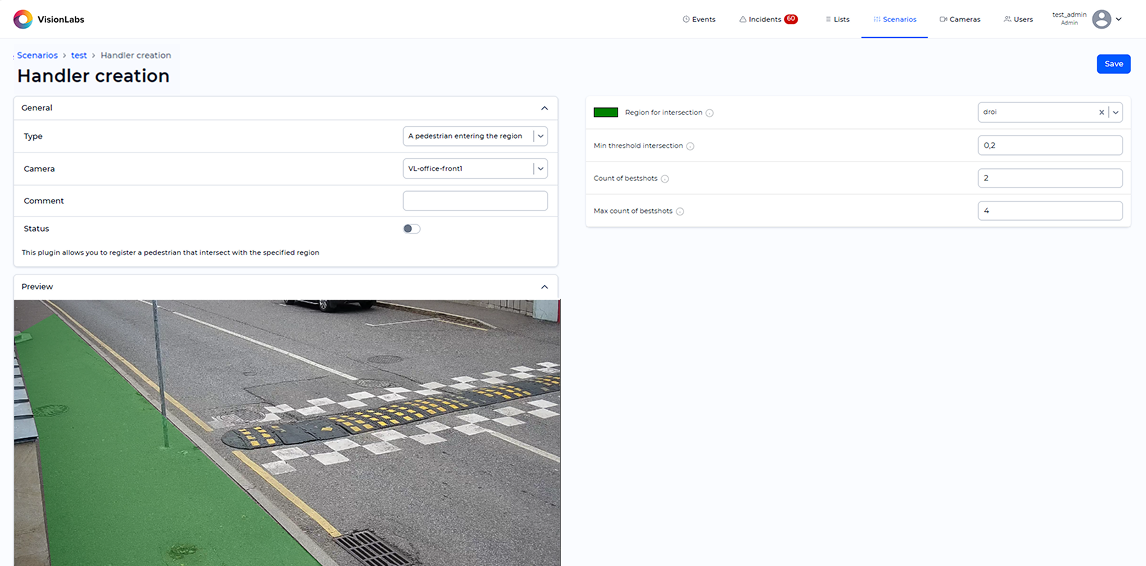Click the plugin description text
The height and width of the screenshot is (566, 1146).
(170, 252)
